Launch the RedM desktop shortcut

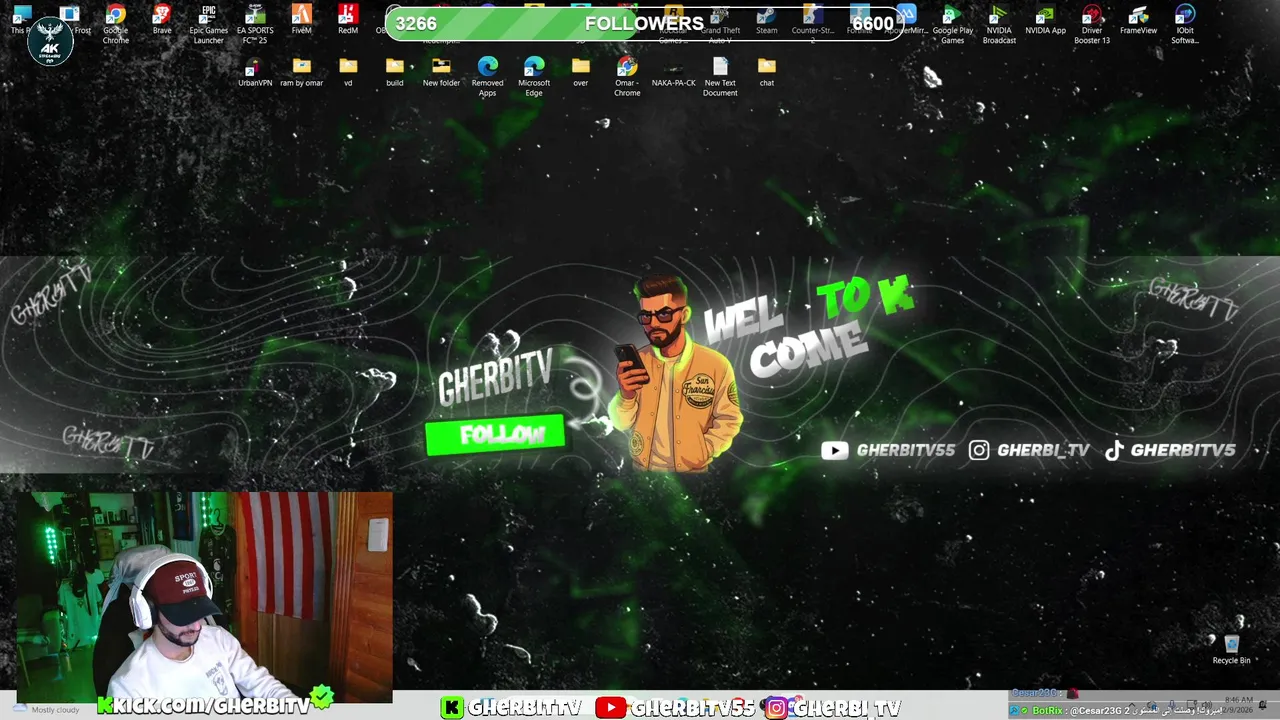click(348, 20)
